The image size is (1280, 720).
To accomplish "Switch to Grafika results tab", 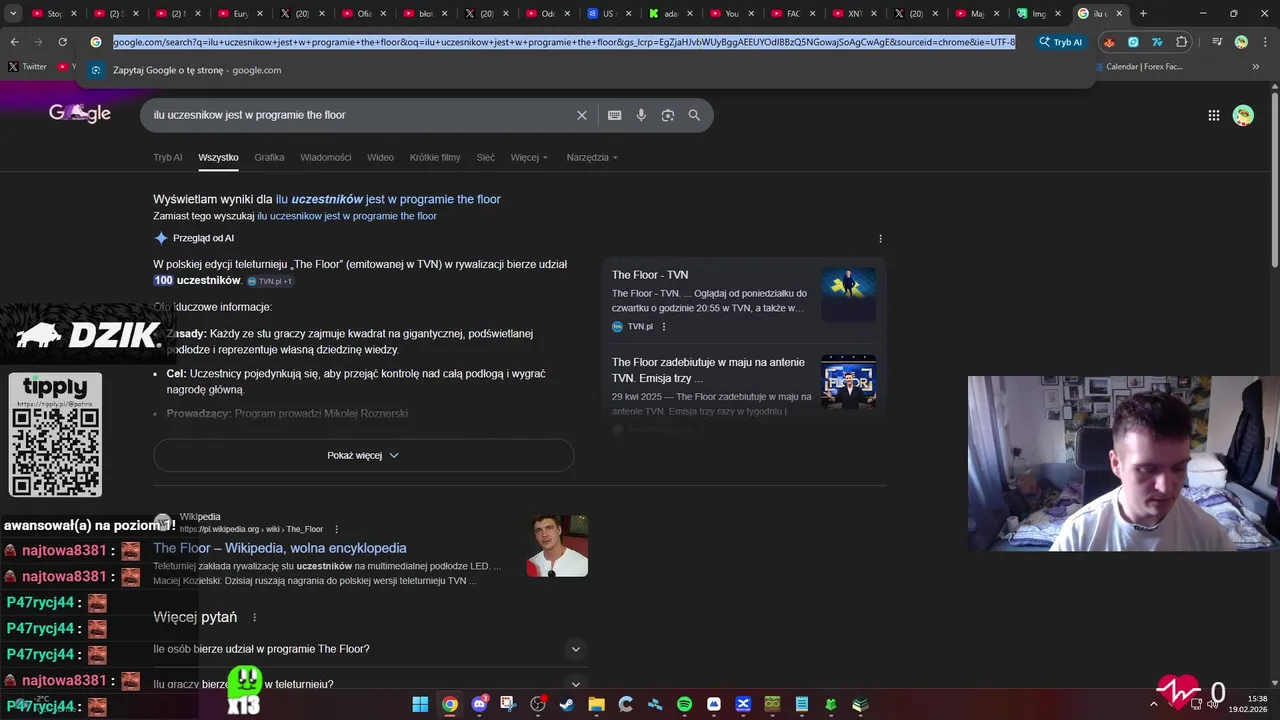I will [x=269, y=157].
